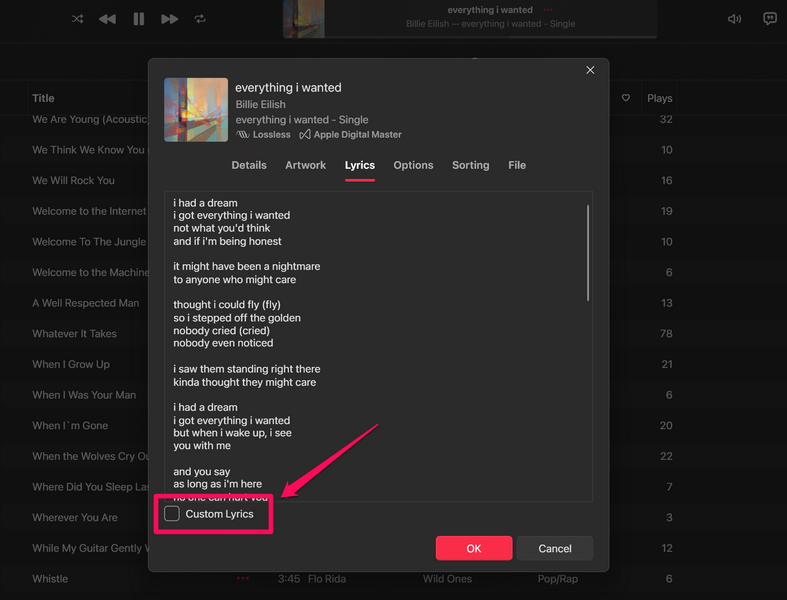Click the song title 'everything i wanted' in dialog

pos(288,87)
